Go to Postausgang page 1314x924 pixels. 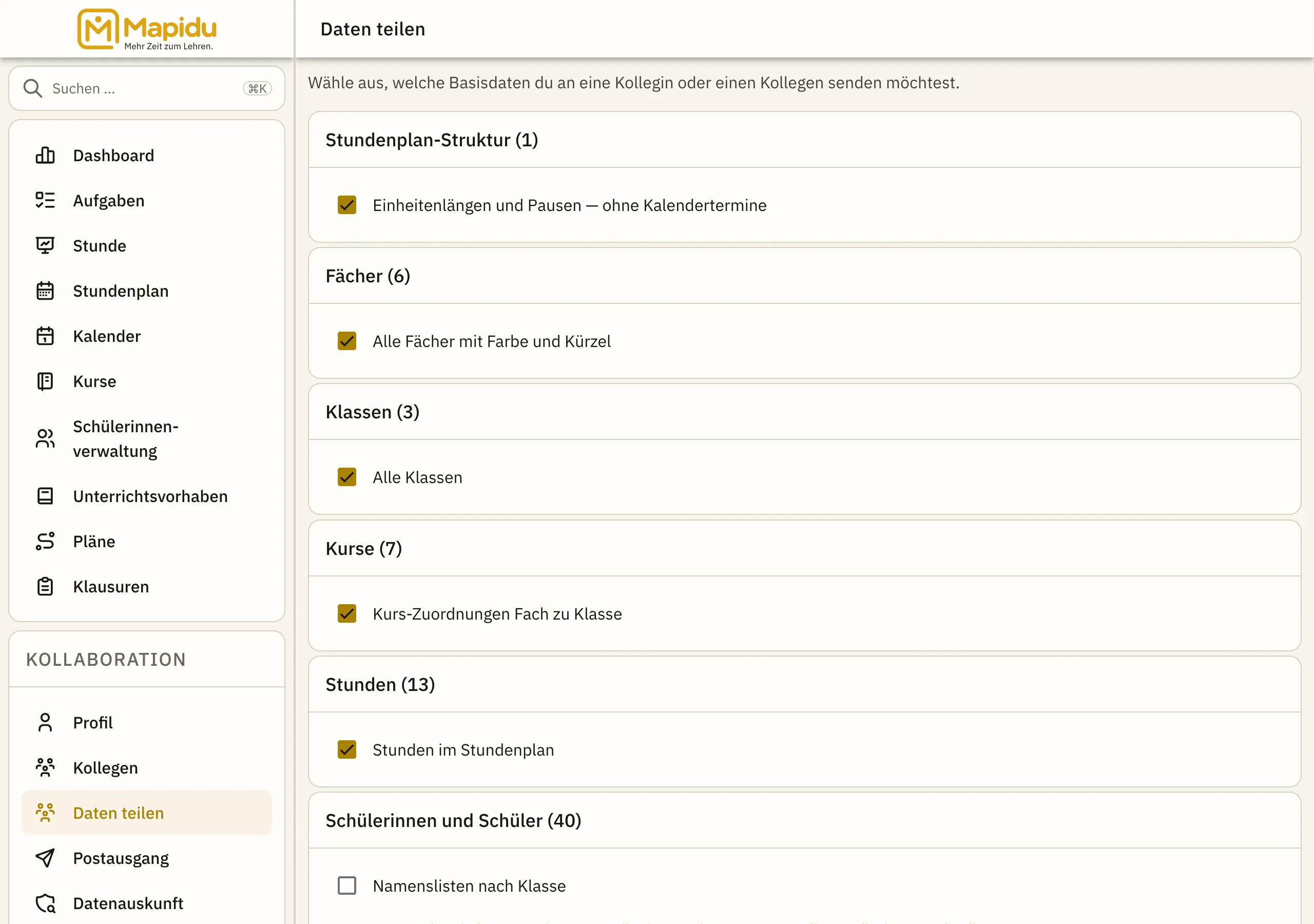point(146,858)
